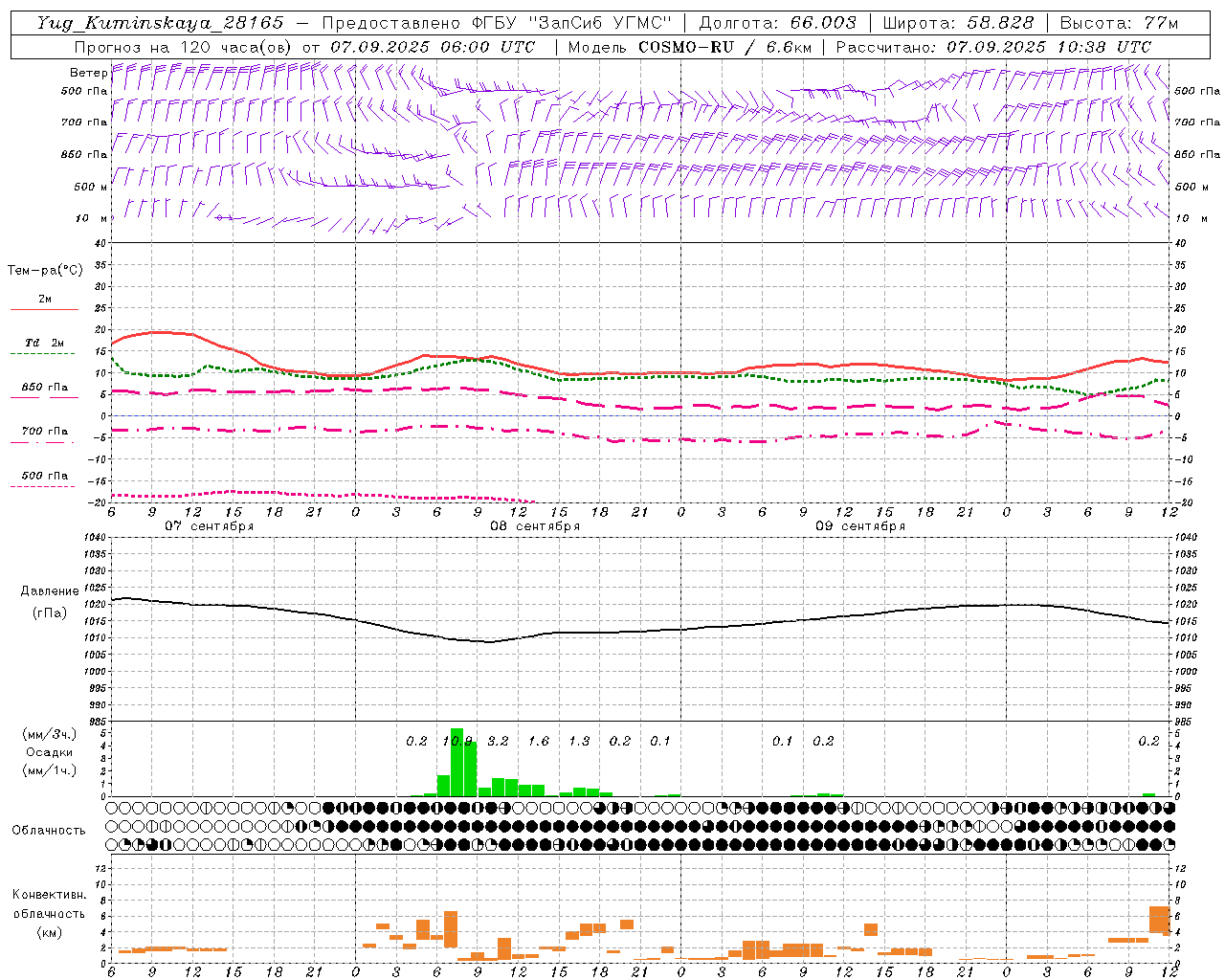1225x980 pixels.
Task: Select the Долгота: 66.003 value
Action: tap(778, 24)
